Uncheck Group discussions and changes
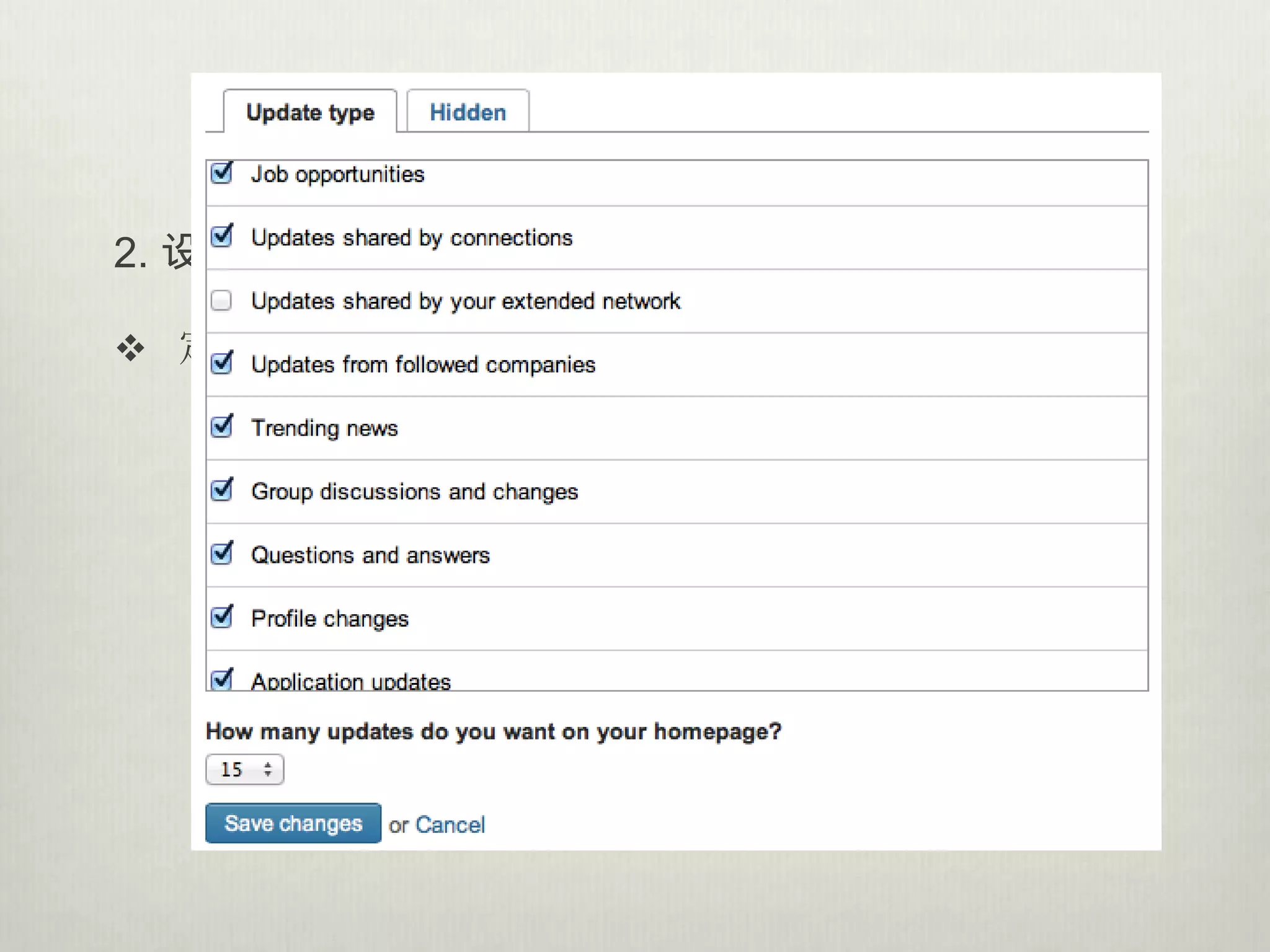Screen dimensions: 1270x952 221,491
